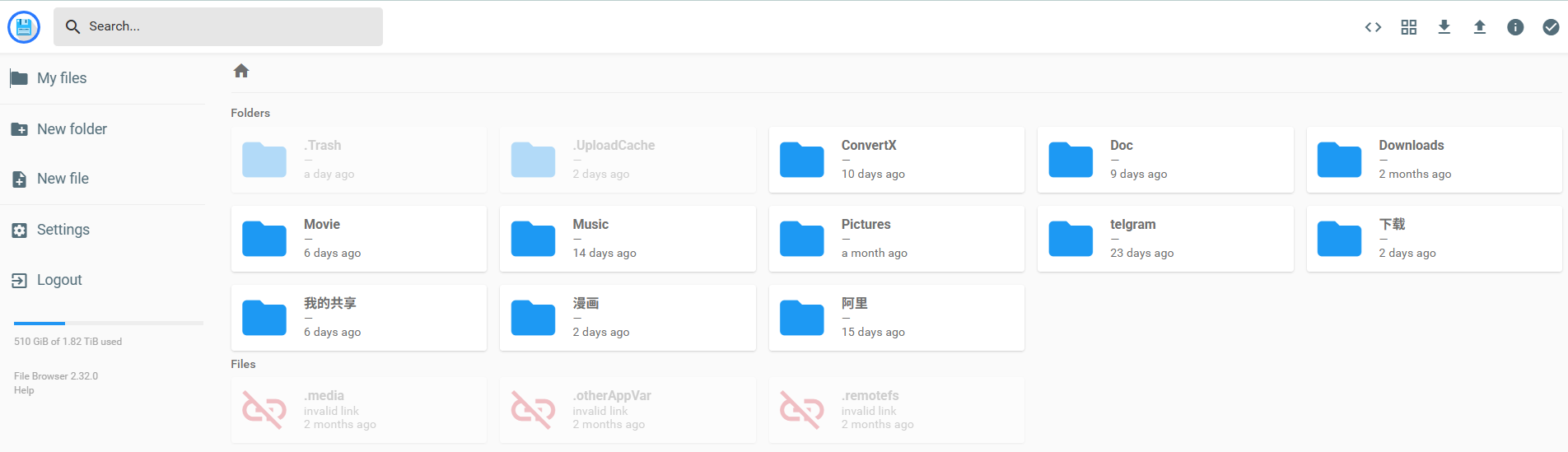Click the '510 GiB of 1.82 TiB used' text

click(x=68, y=342)
